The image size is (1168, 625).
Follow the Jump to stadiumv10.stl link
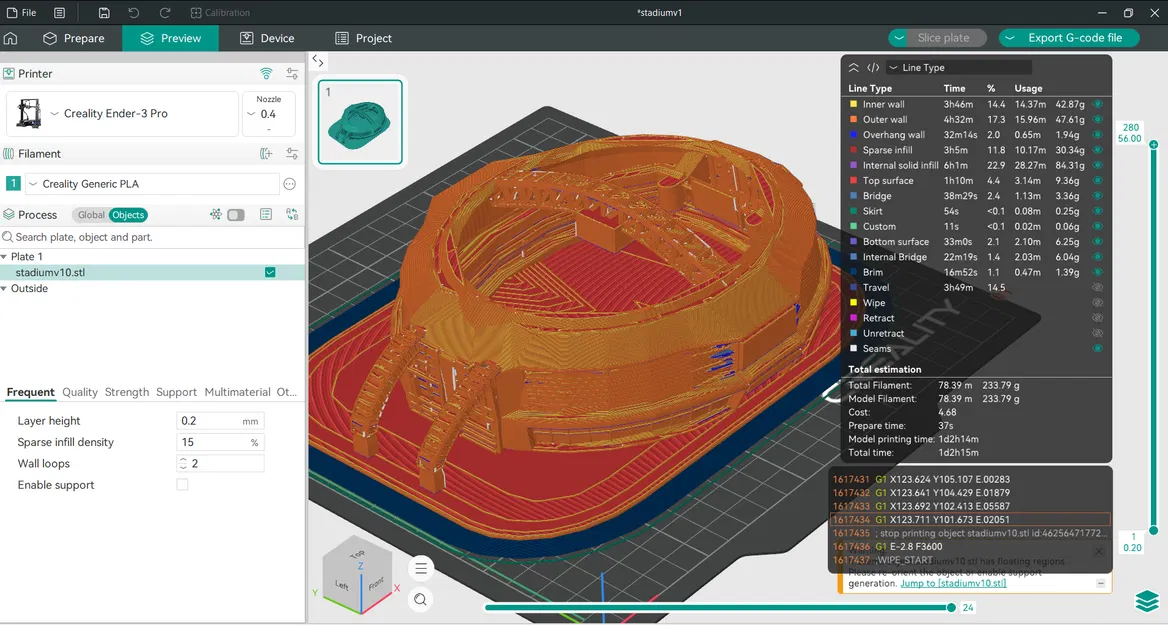coord(953,583)
